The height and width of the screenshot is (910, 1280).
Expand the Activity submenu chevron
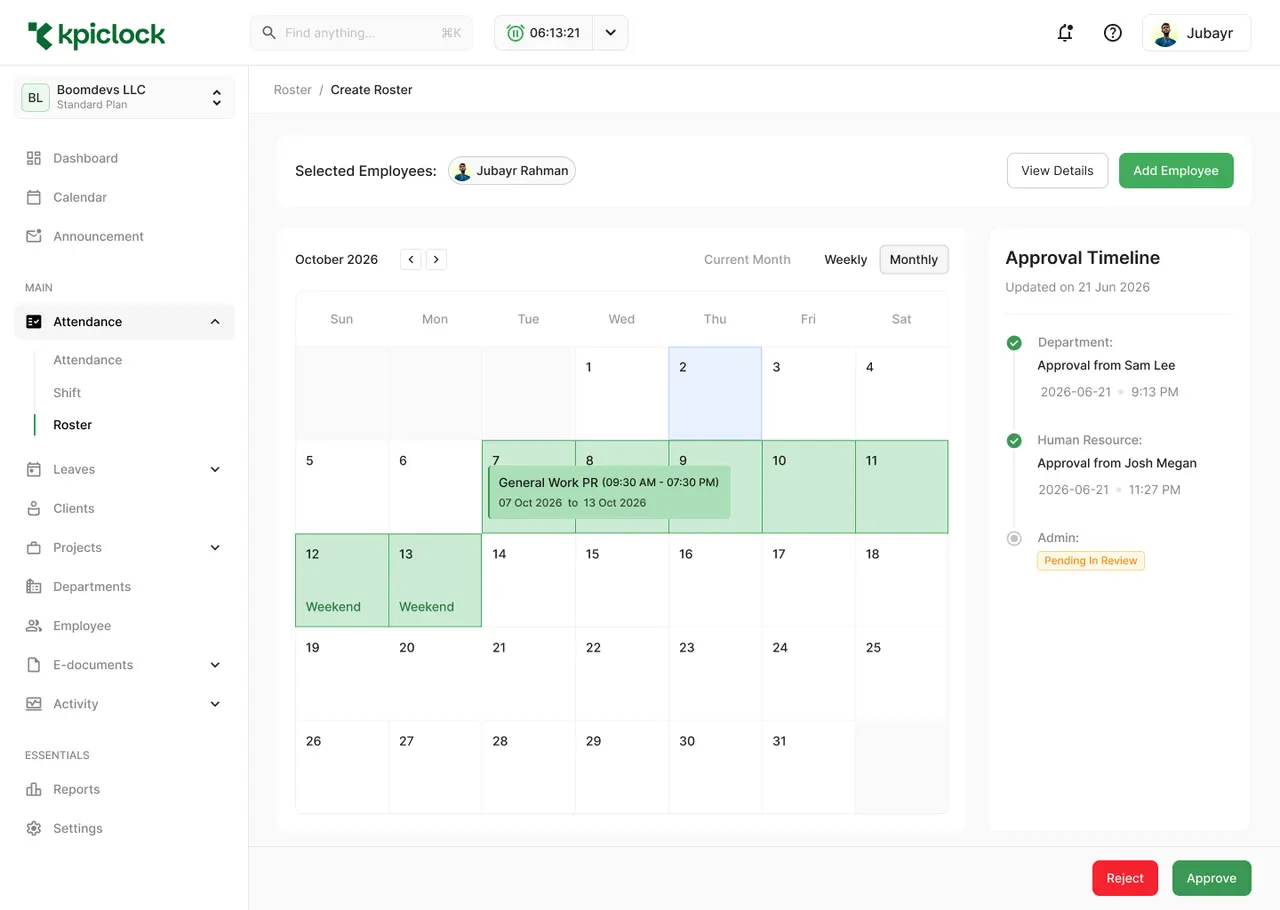[215, 704]
